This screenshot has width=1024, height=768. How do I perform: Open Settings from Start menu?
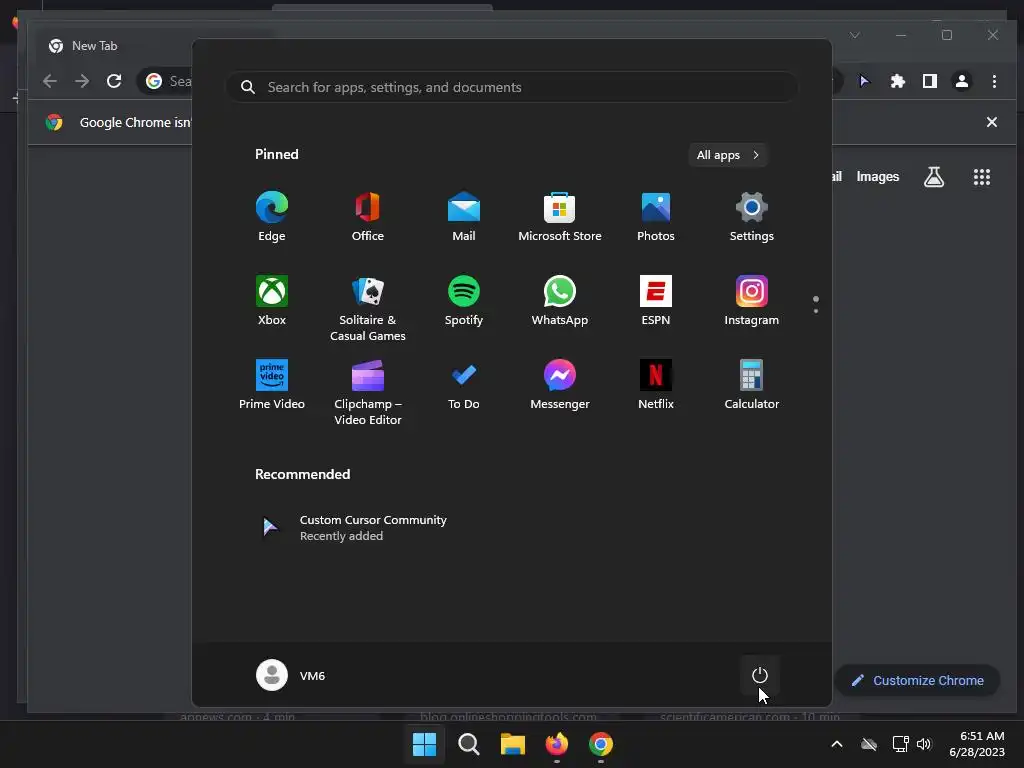coord(752,217)
